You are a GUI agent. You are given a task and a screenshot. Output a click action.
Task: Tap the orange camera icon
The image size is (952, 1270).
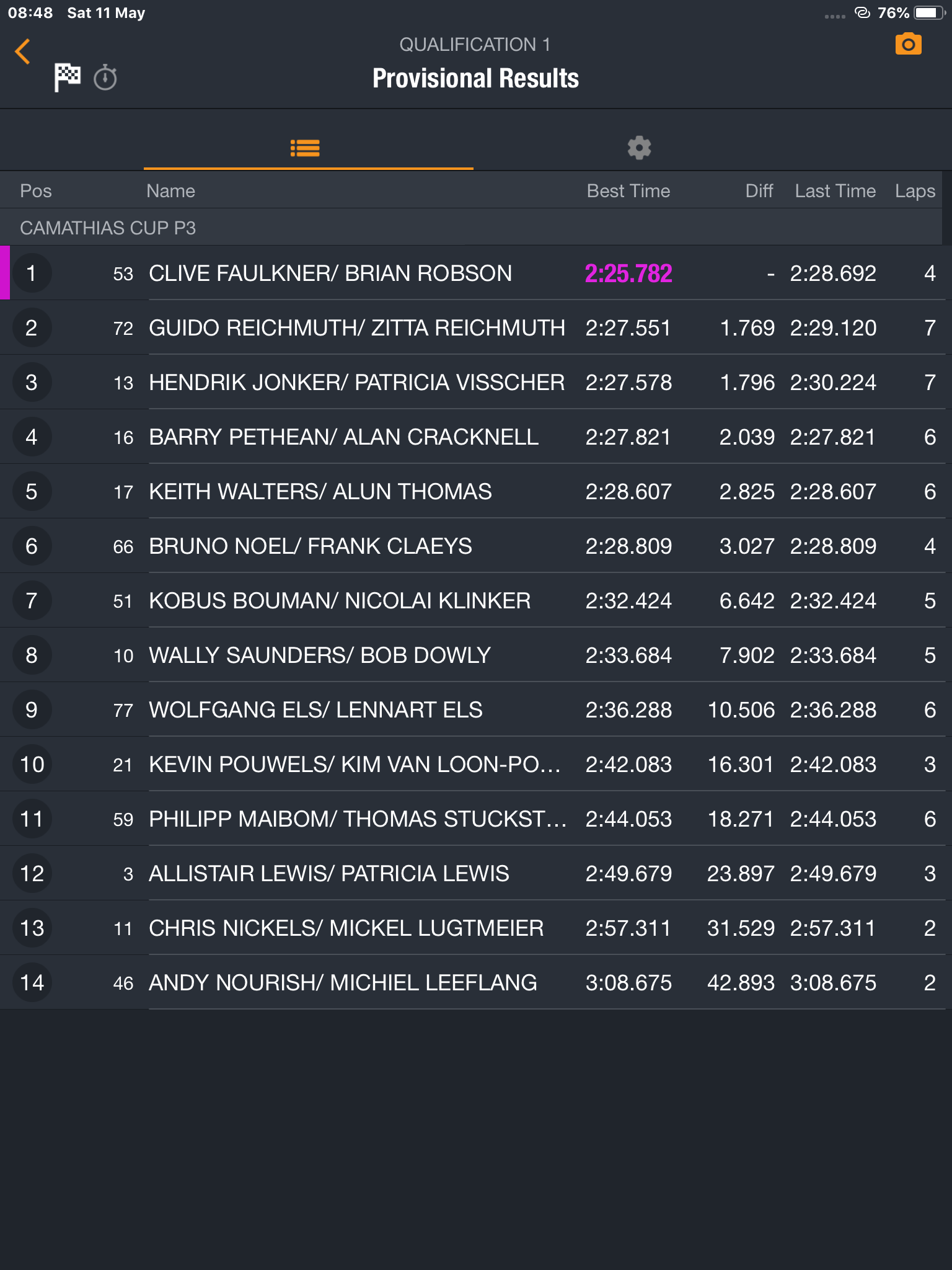(908, 45)
